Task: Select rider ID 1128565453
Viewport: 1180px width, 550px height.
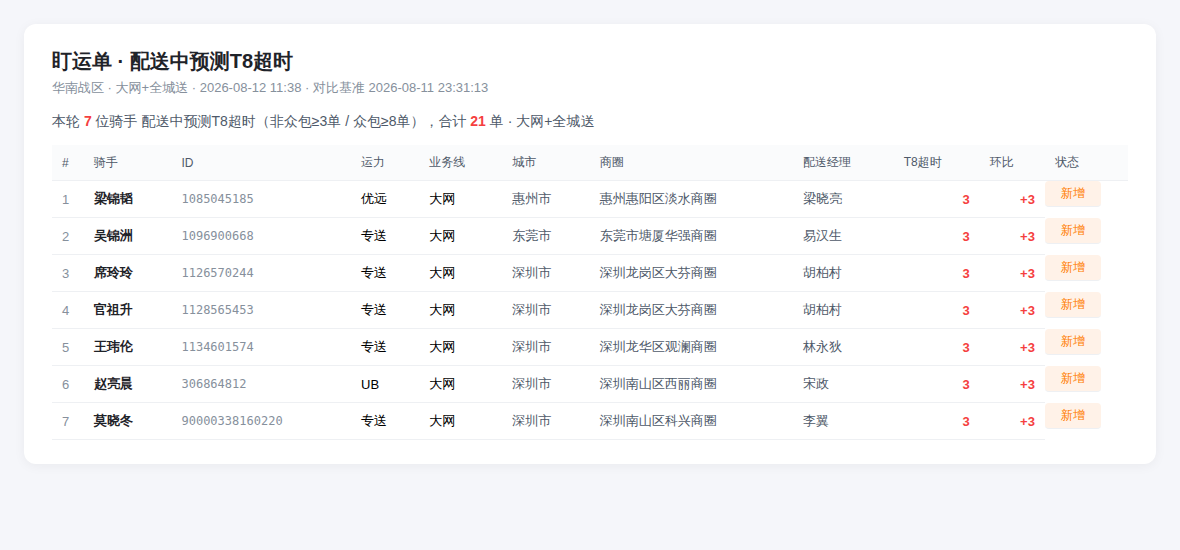Action: coord(217,309)
